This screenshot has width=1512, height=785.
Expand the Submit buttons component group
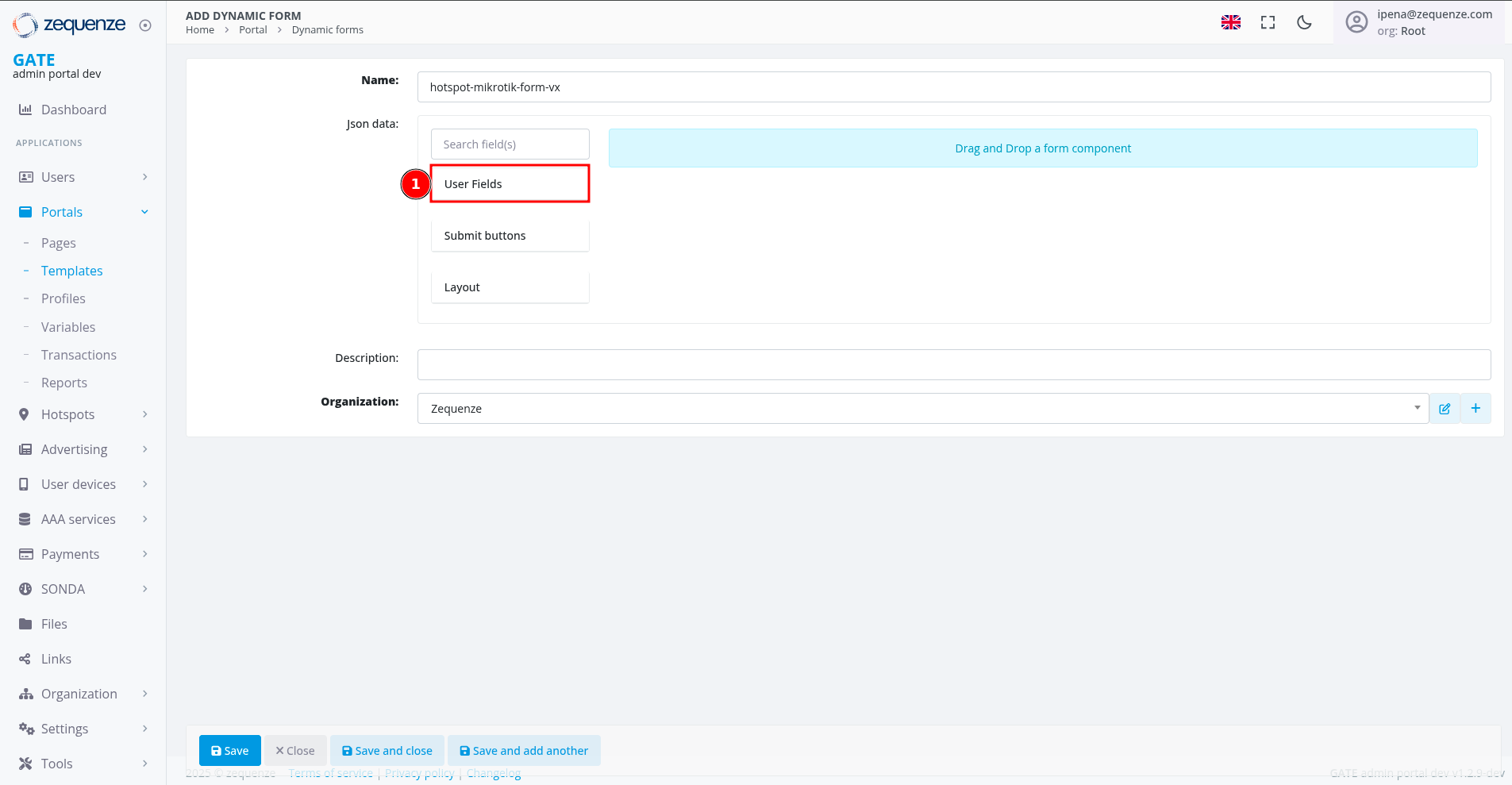[510, 236]
